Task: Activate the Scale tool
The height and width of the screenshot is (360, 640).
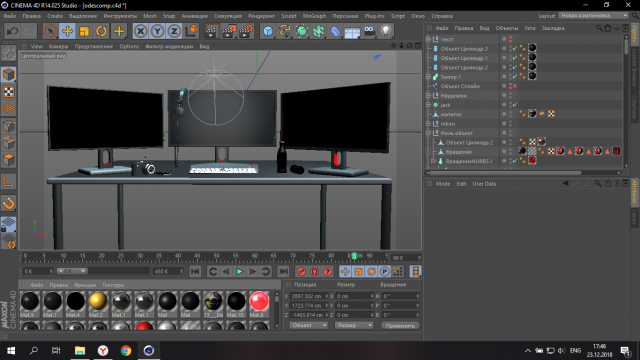Action: (84, 31)
